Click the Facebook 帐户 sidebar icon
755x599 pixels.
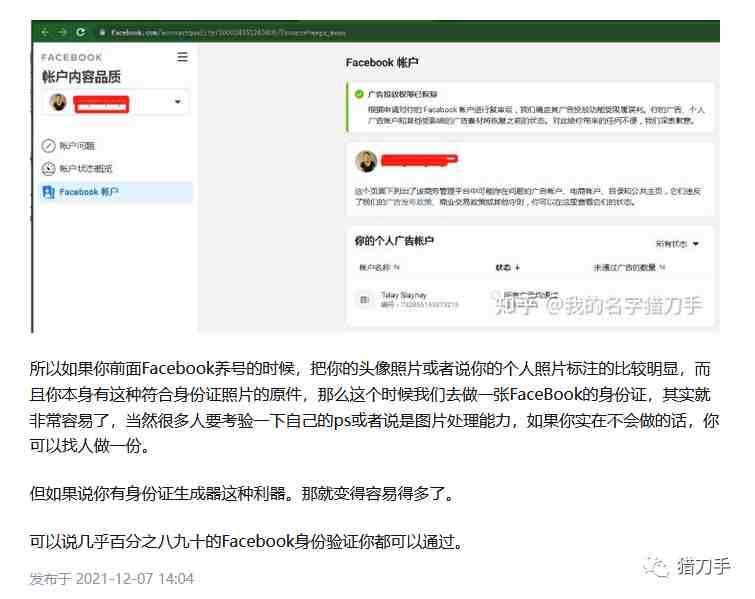click(48, 192)
